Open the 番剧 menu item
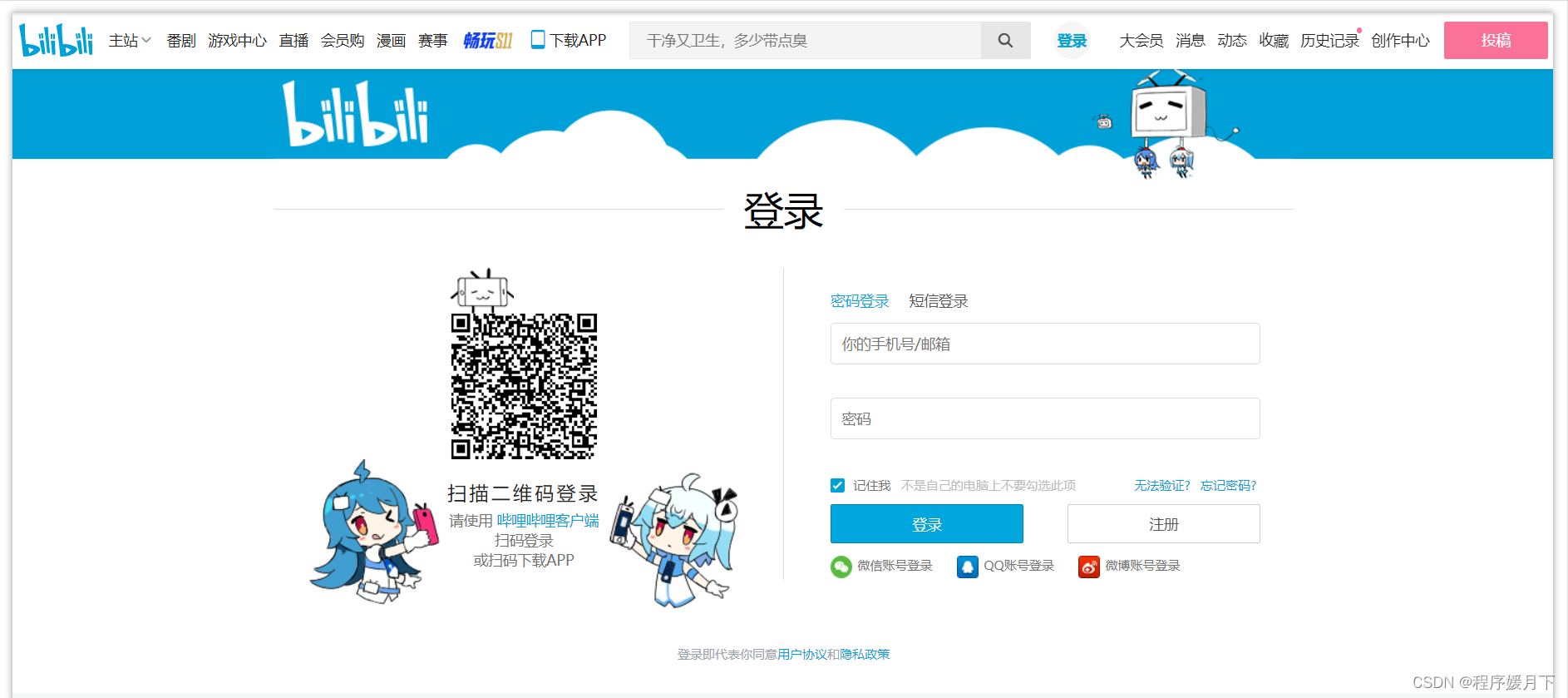 point(181,40)
